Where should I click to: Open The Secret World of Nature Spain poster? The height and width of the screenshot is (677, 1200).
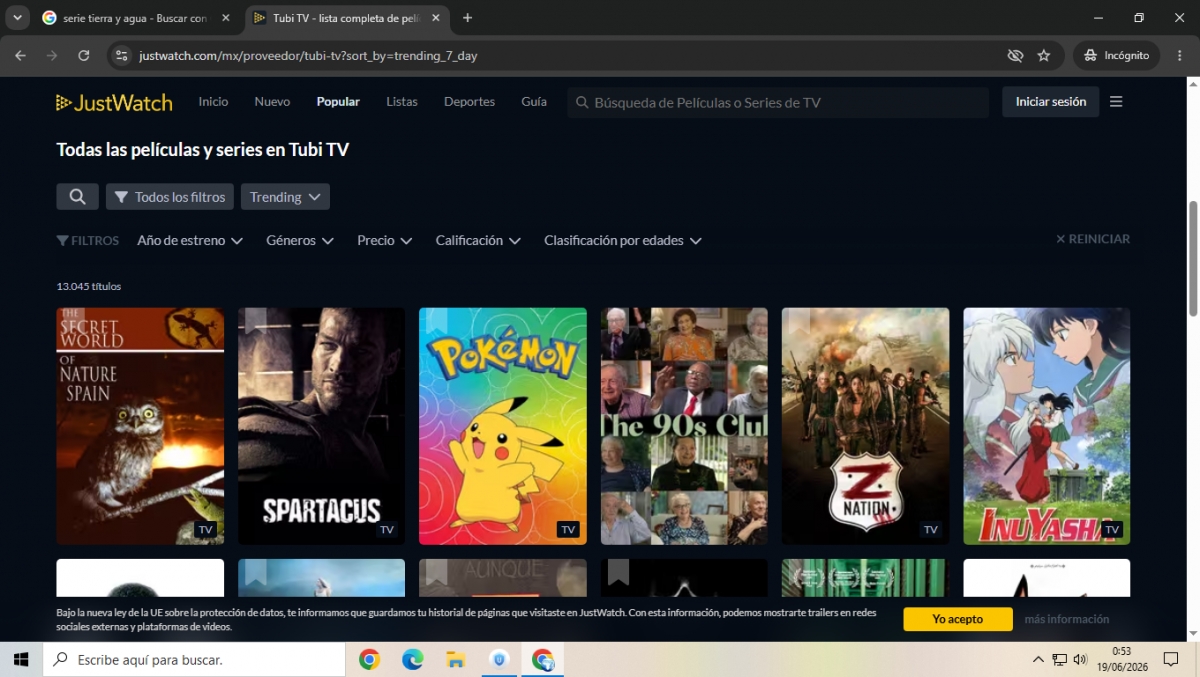click(140, 426)
